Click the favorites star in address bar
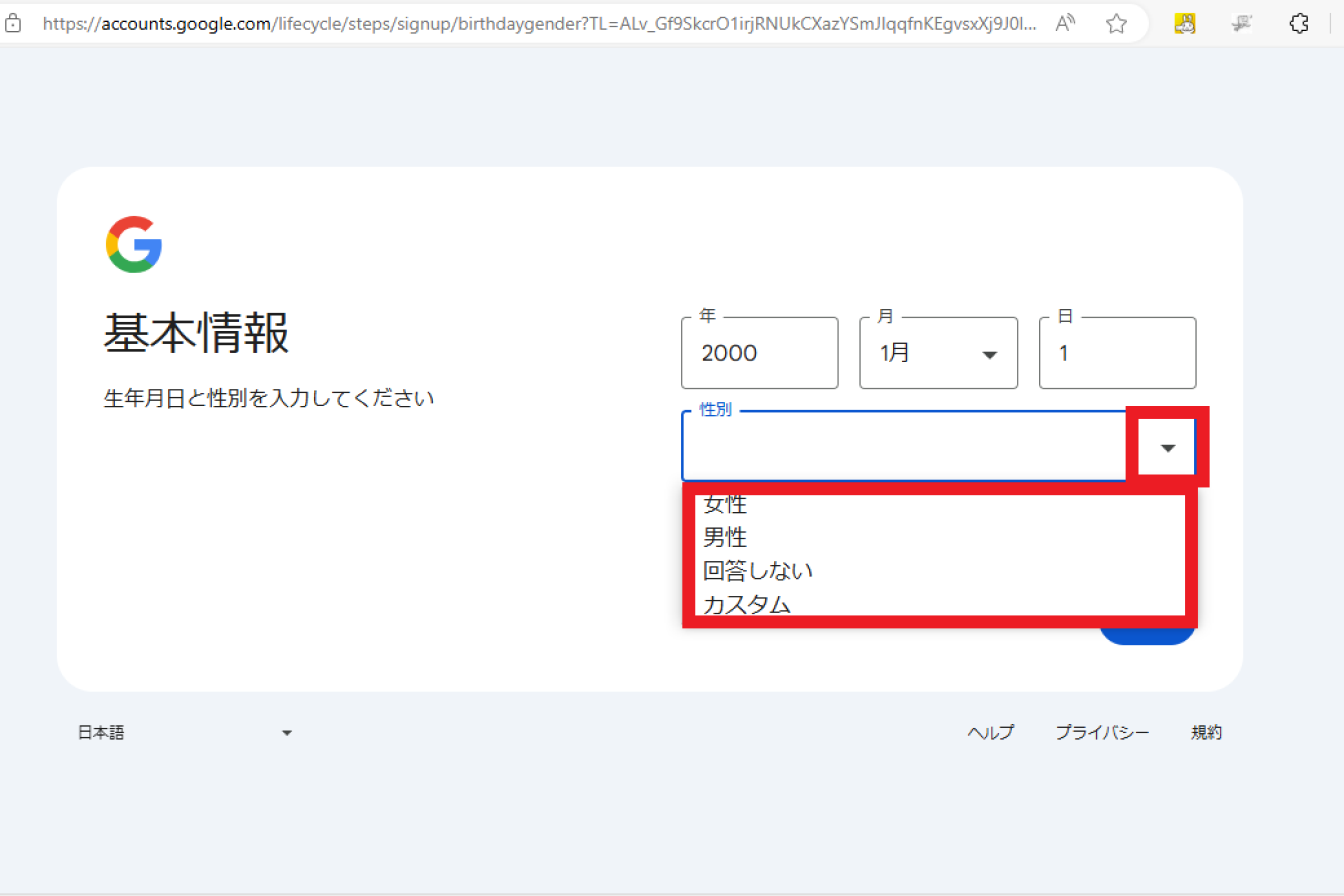1344x896 pixels. pyautogui.click(x=1115, y=23)
